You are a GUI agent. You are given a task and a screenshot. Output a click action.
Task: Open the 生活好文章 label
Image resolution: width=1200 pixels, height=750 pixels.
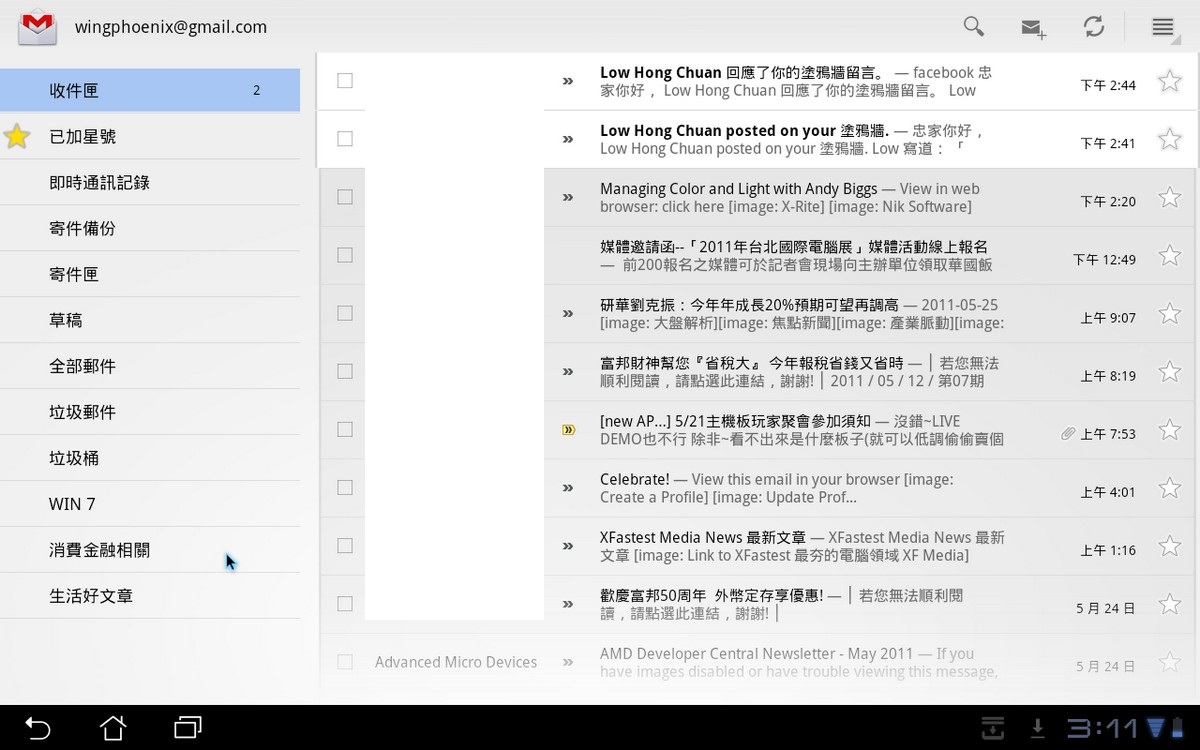[x=150, y=596]
